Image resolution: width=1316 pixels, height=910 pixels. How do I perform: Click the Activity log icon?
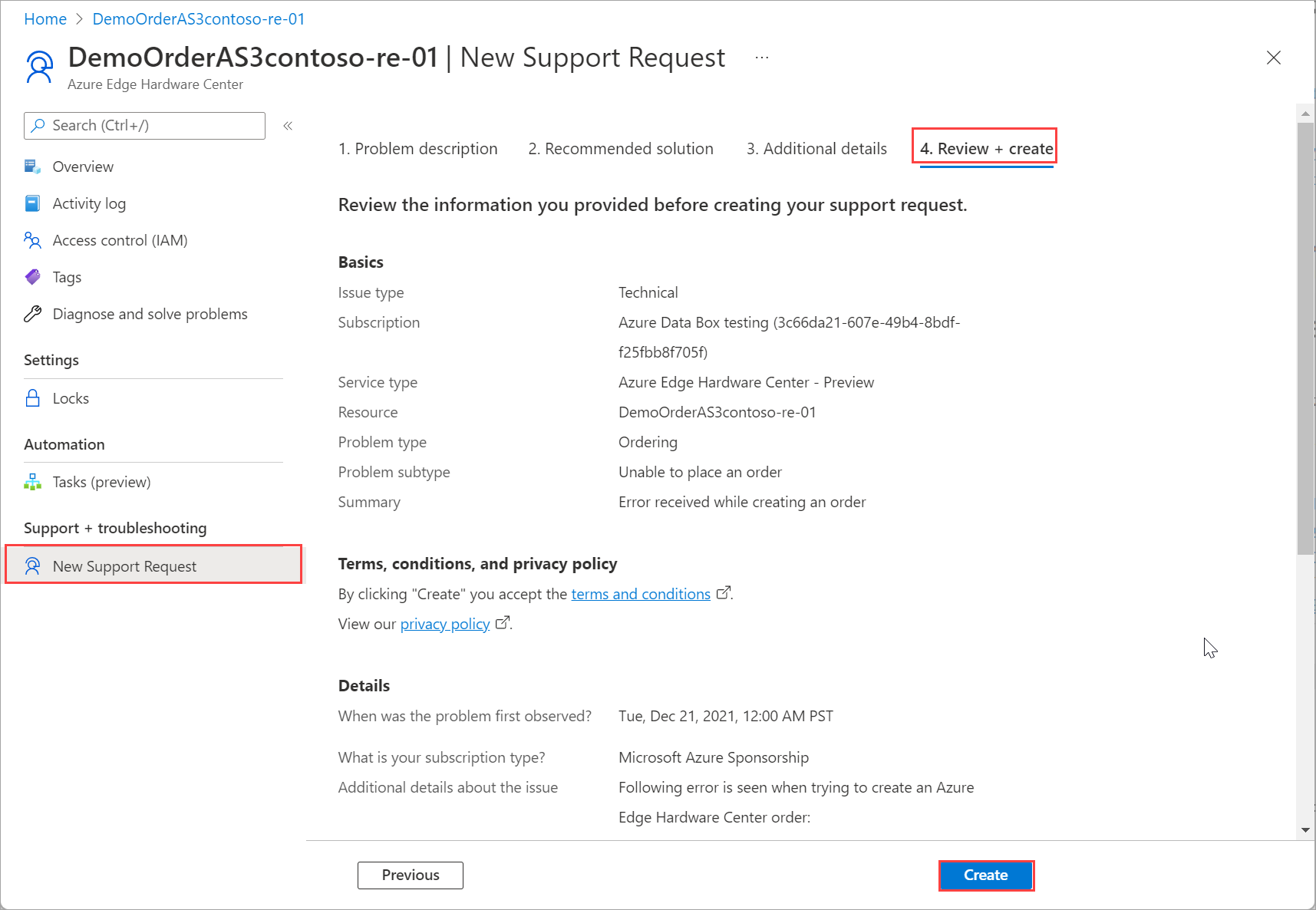(32, 203)
